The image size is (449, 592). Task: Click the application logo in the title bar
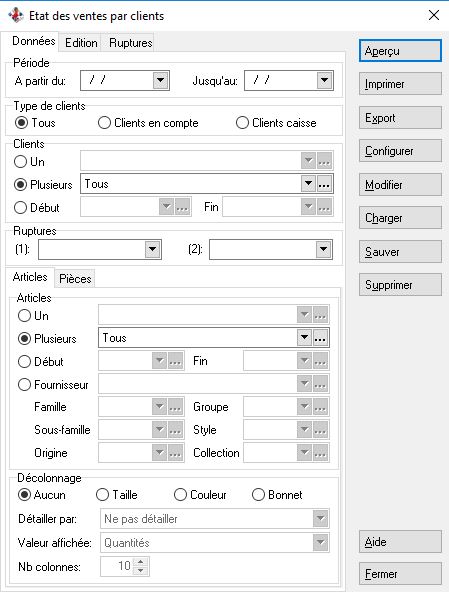[16, 15]
